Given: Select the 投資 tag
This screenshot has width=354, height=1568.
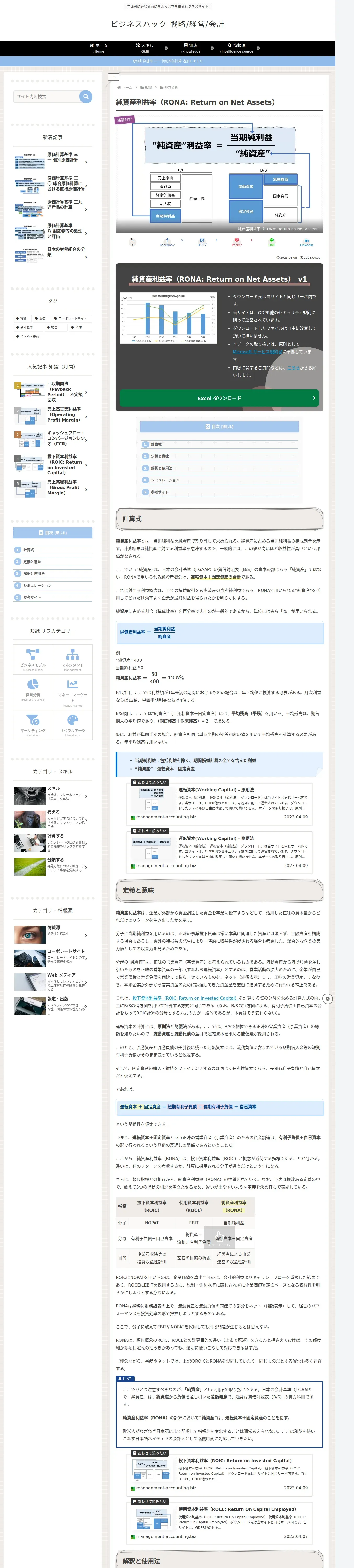Looking at the screenshot, I should click(22, 318).
